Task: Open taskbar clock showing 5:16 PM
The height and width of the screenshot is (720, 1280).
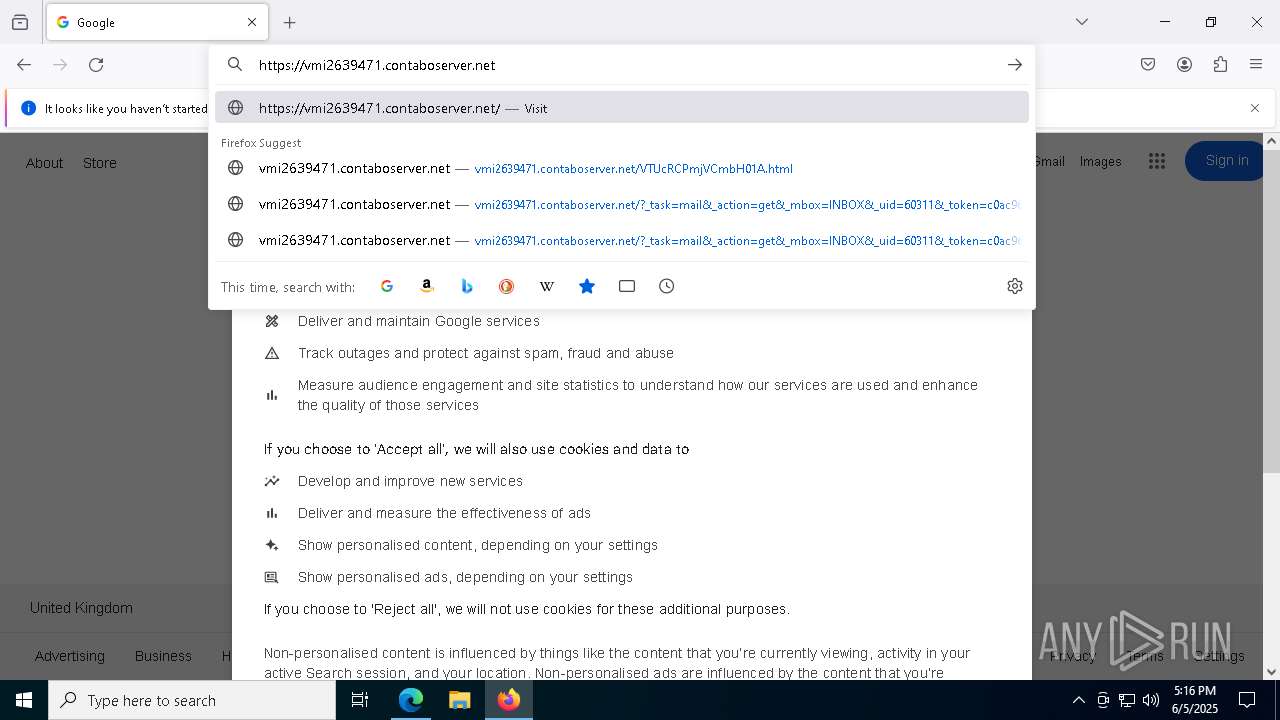Action: (1195, 700)
